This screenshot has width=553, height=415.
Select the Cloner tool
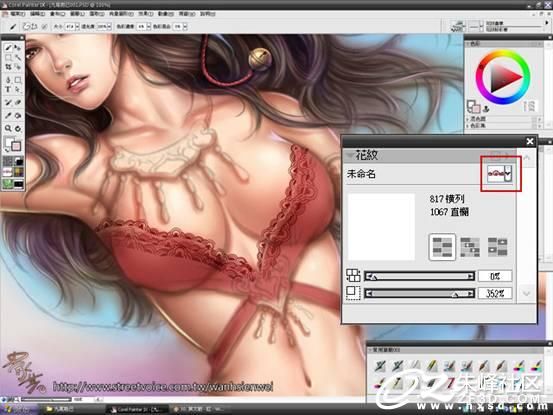click(8, 102)
